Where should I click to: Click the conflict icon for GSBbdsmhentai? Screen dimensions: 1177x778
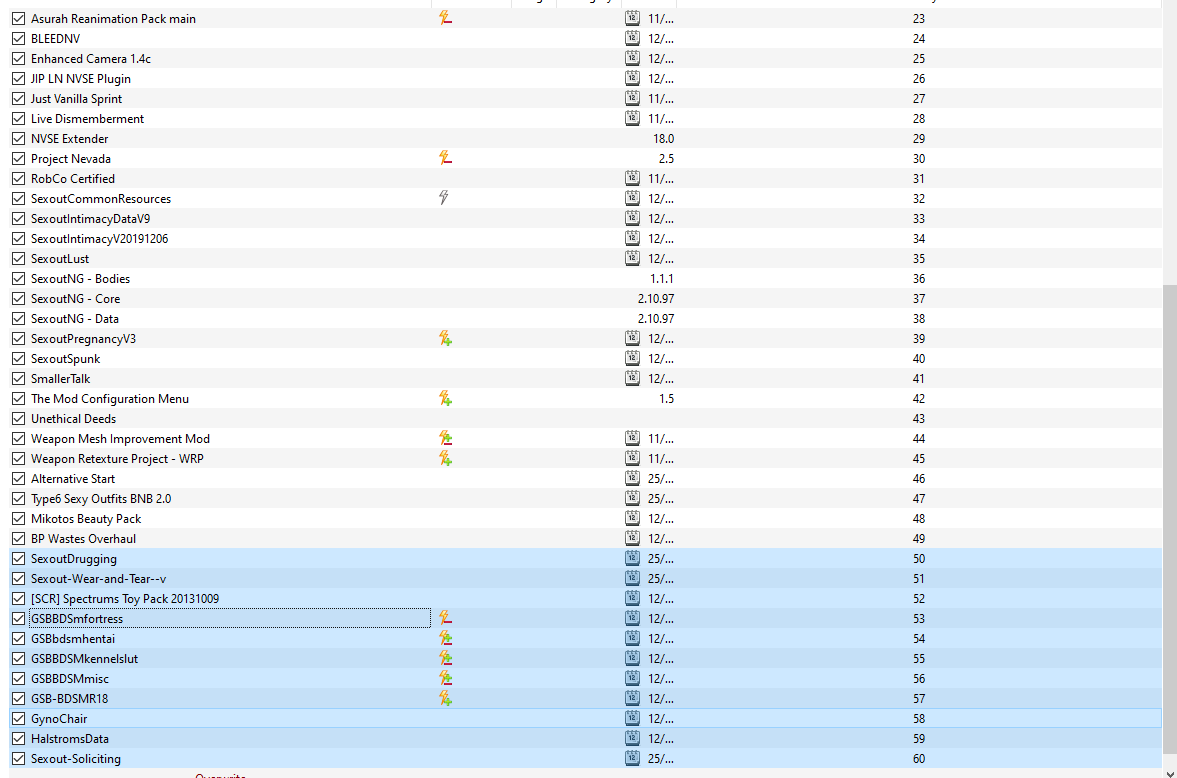pos(445,638)
